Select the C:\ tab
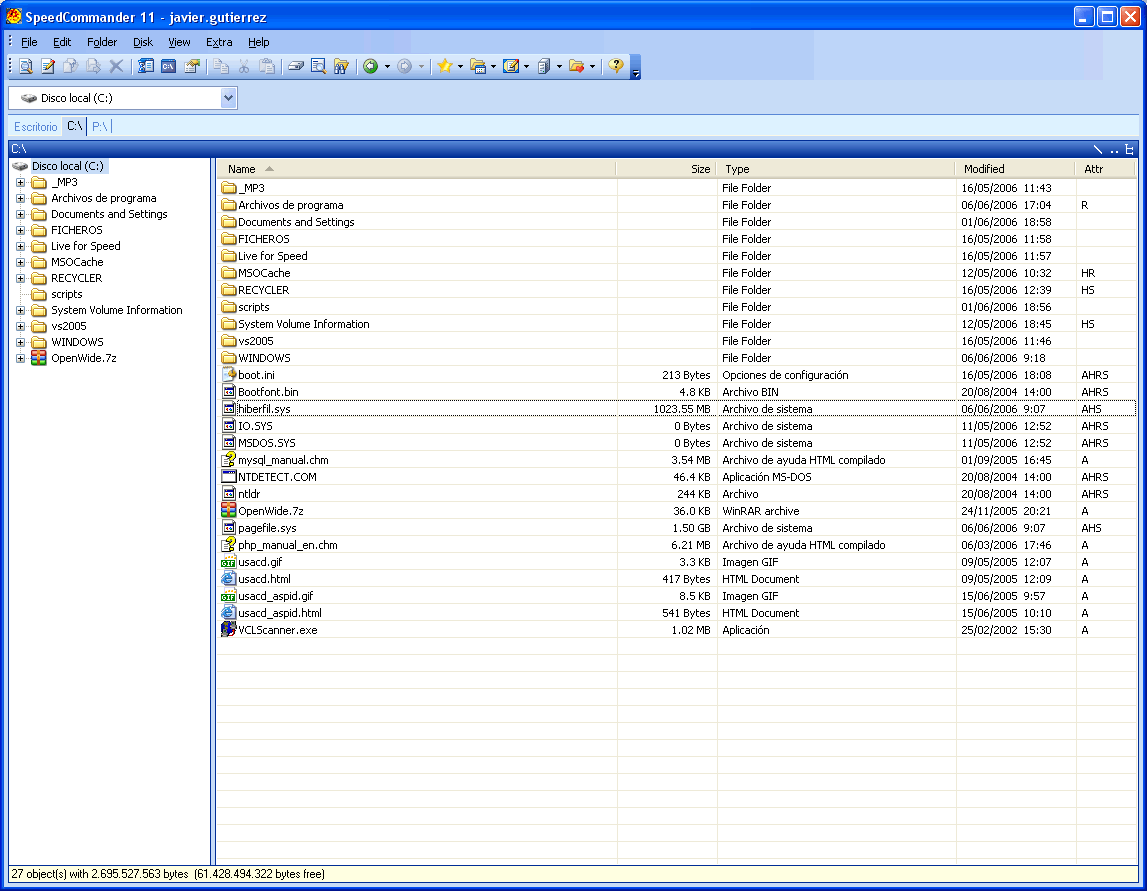 pyautogui.click(x=75, y=126)
